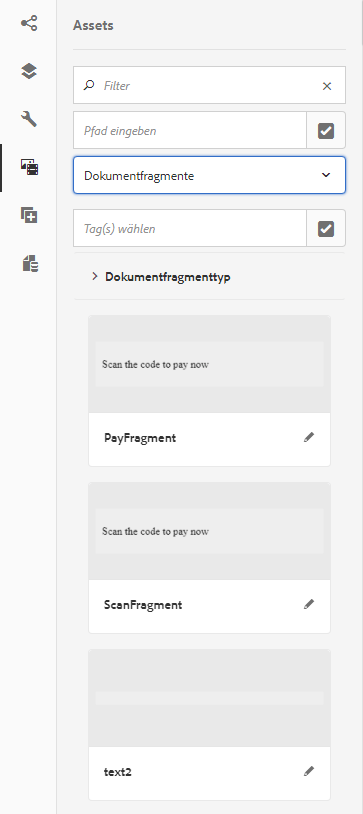
Task: Open the data sources sidebar icon
Action: (30, 263)
